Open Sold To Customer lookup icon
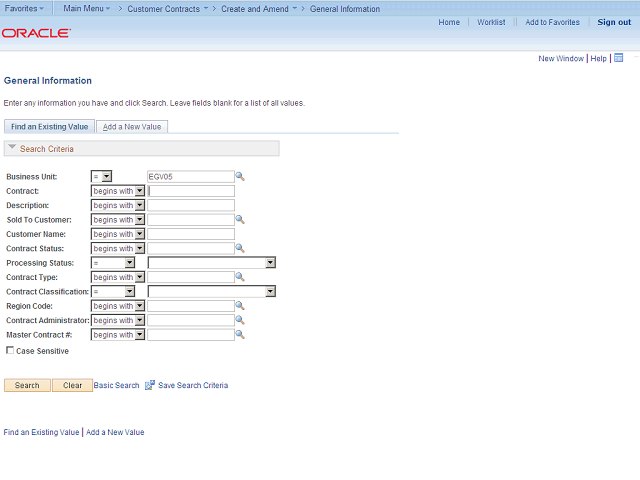Viewport: 640px width, 480px height. (240, 220)
